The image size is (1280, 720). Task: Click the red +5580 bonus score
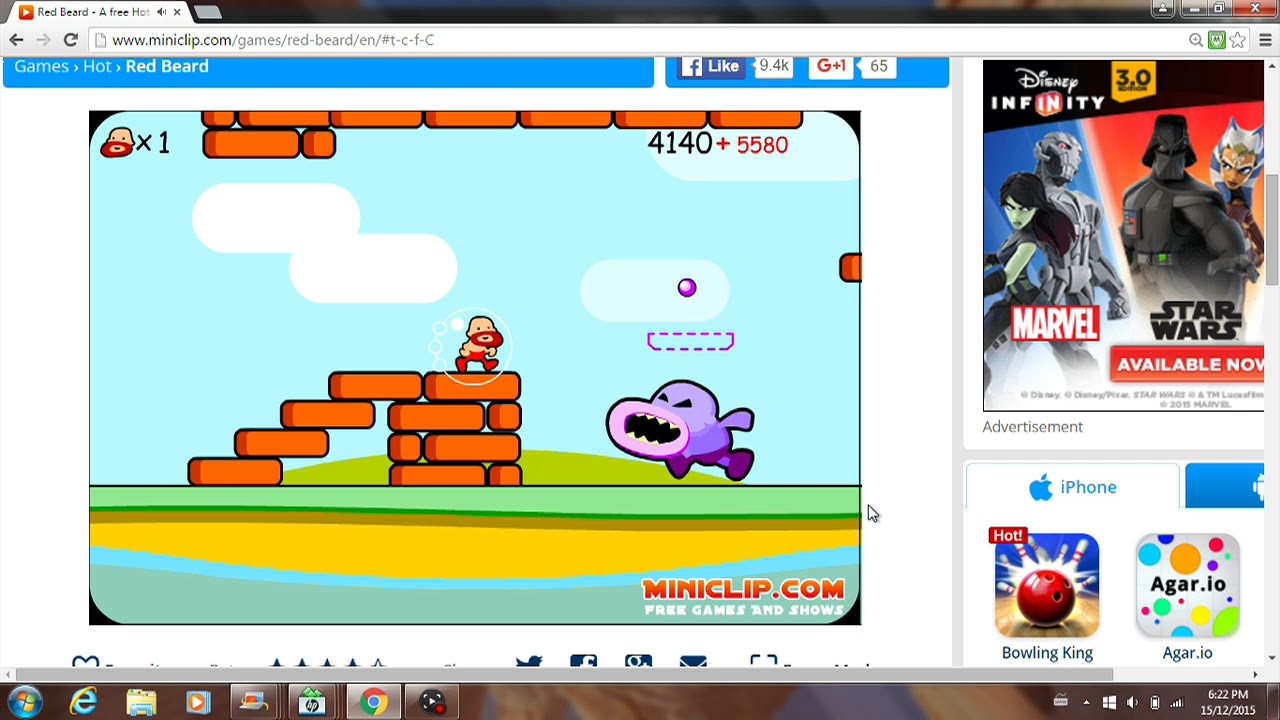click(x=752, y=145)
